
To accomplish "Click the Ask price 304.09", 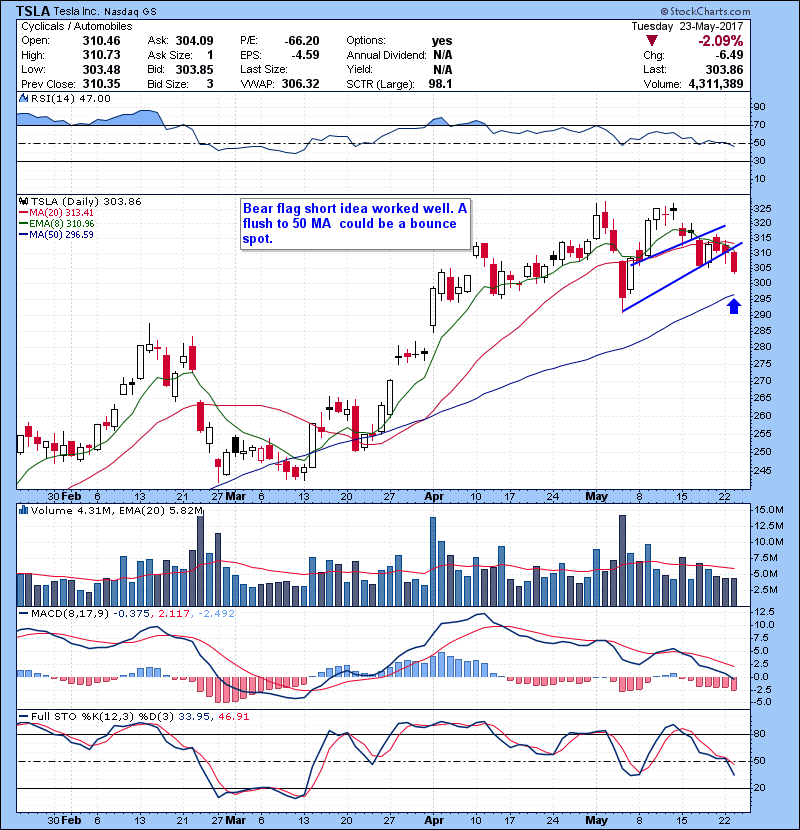I will click(x=194, y=41).
